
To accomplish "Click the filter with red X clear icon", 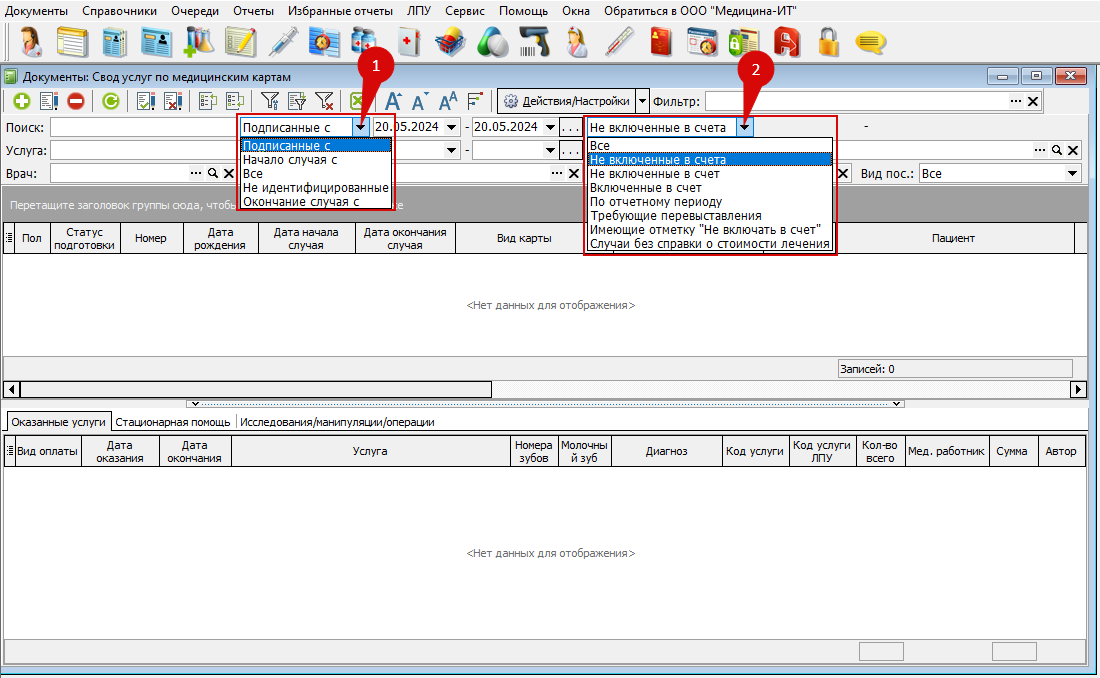I will (x=324, y=102).
